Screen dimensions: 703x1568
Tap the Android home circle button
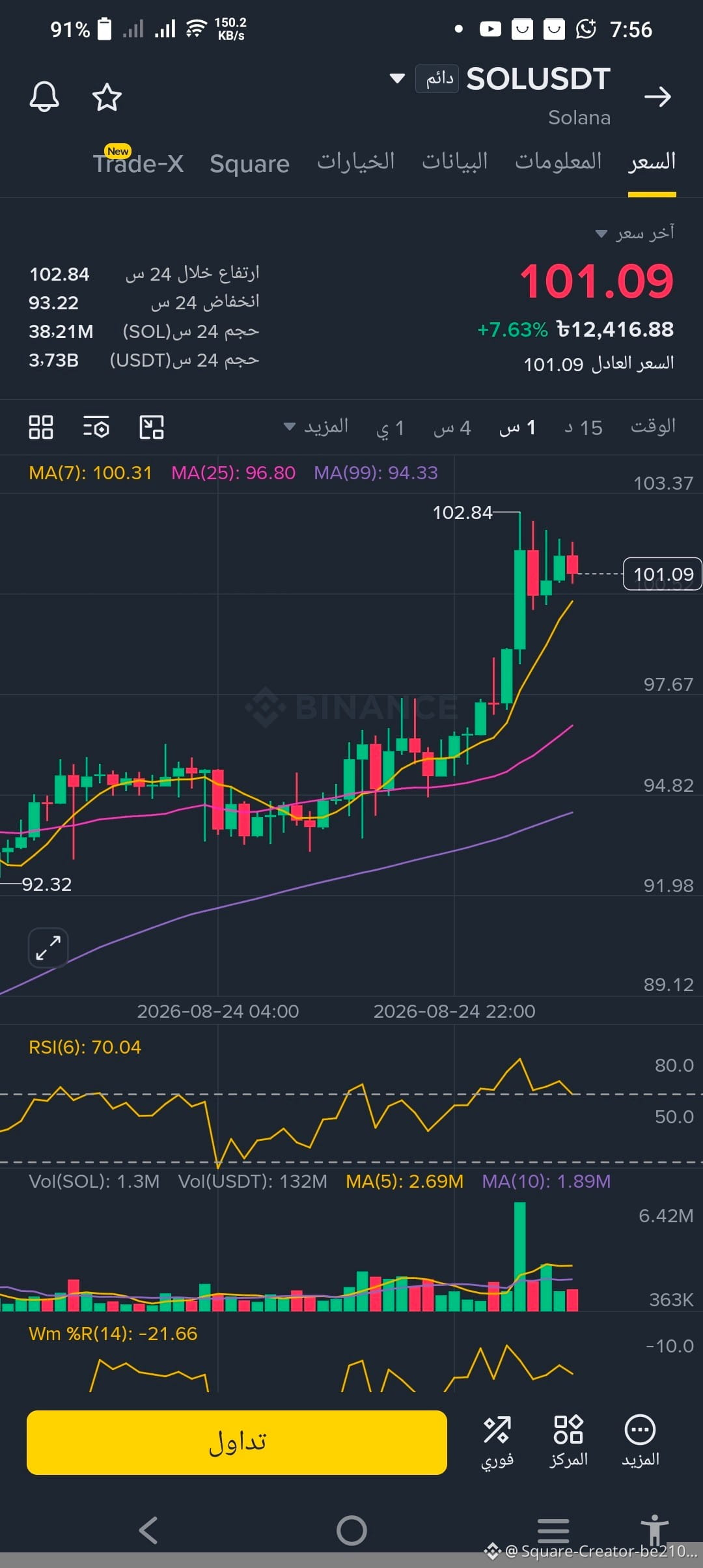[351, 1530]
